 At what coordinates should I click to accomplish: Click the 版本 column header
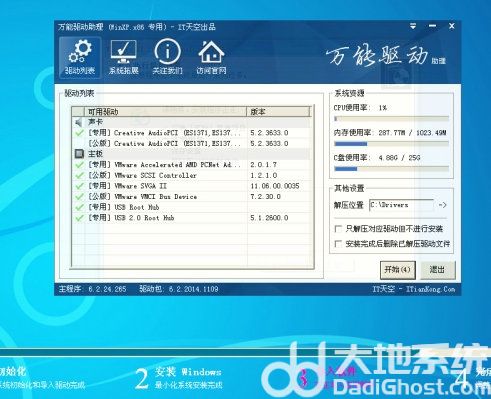tap(278, 112)
